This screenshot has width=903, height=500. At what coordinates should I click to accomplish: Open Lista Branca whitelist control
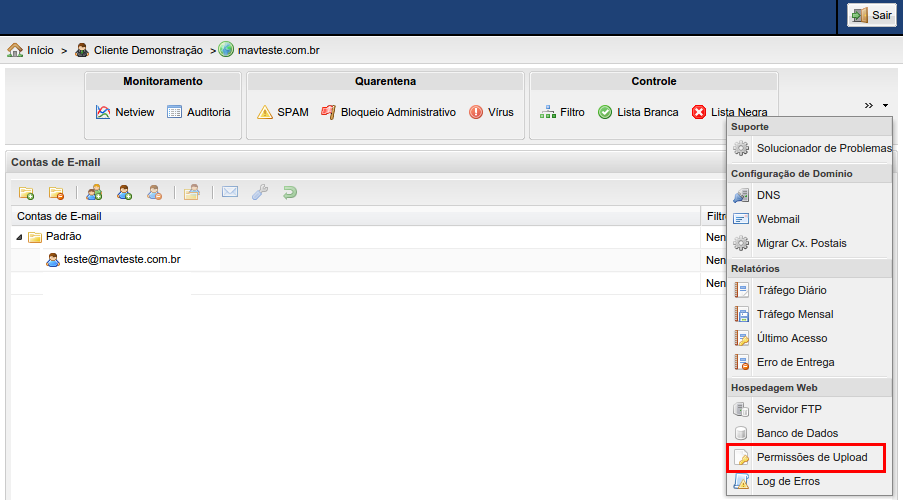click(647, 113)
